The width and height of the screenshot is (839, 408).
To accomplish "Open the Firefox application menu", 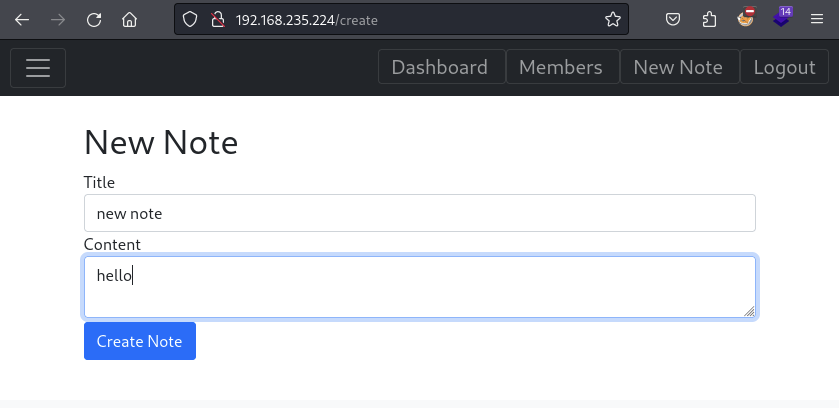I will (817, 19).
